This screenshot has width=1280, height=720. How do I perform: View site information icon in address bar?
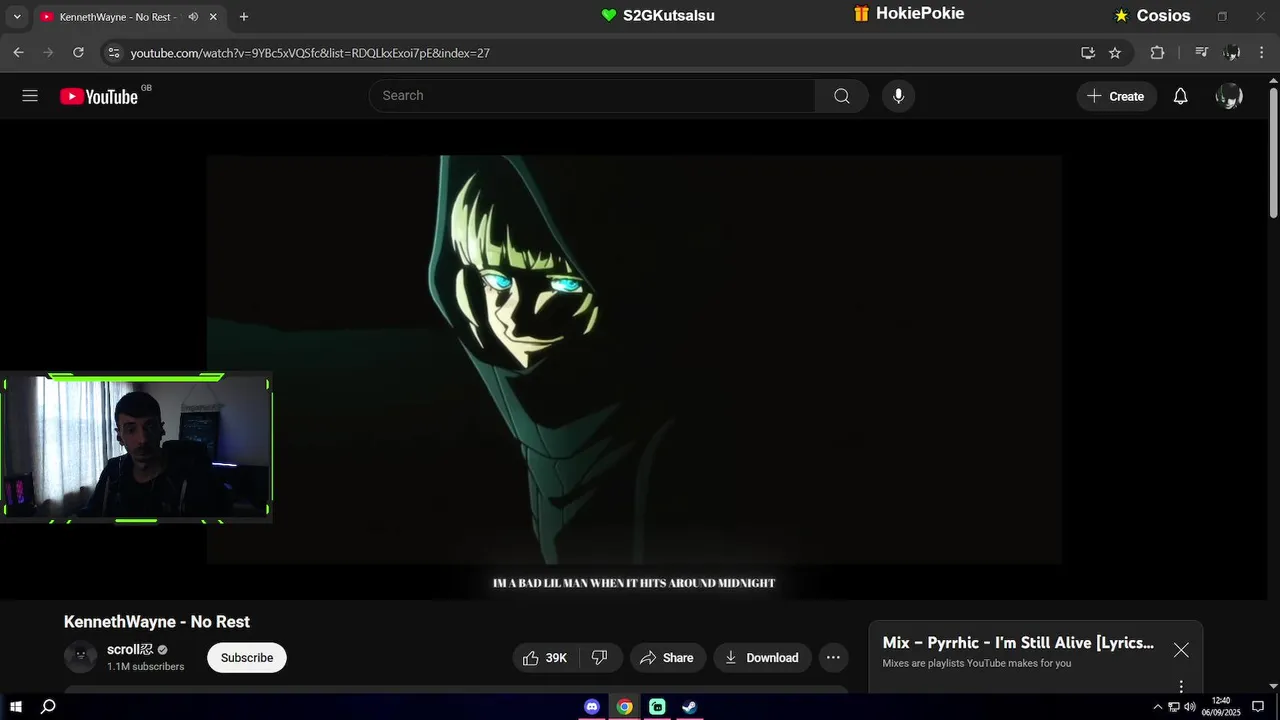114,53
